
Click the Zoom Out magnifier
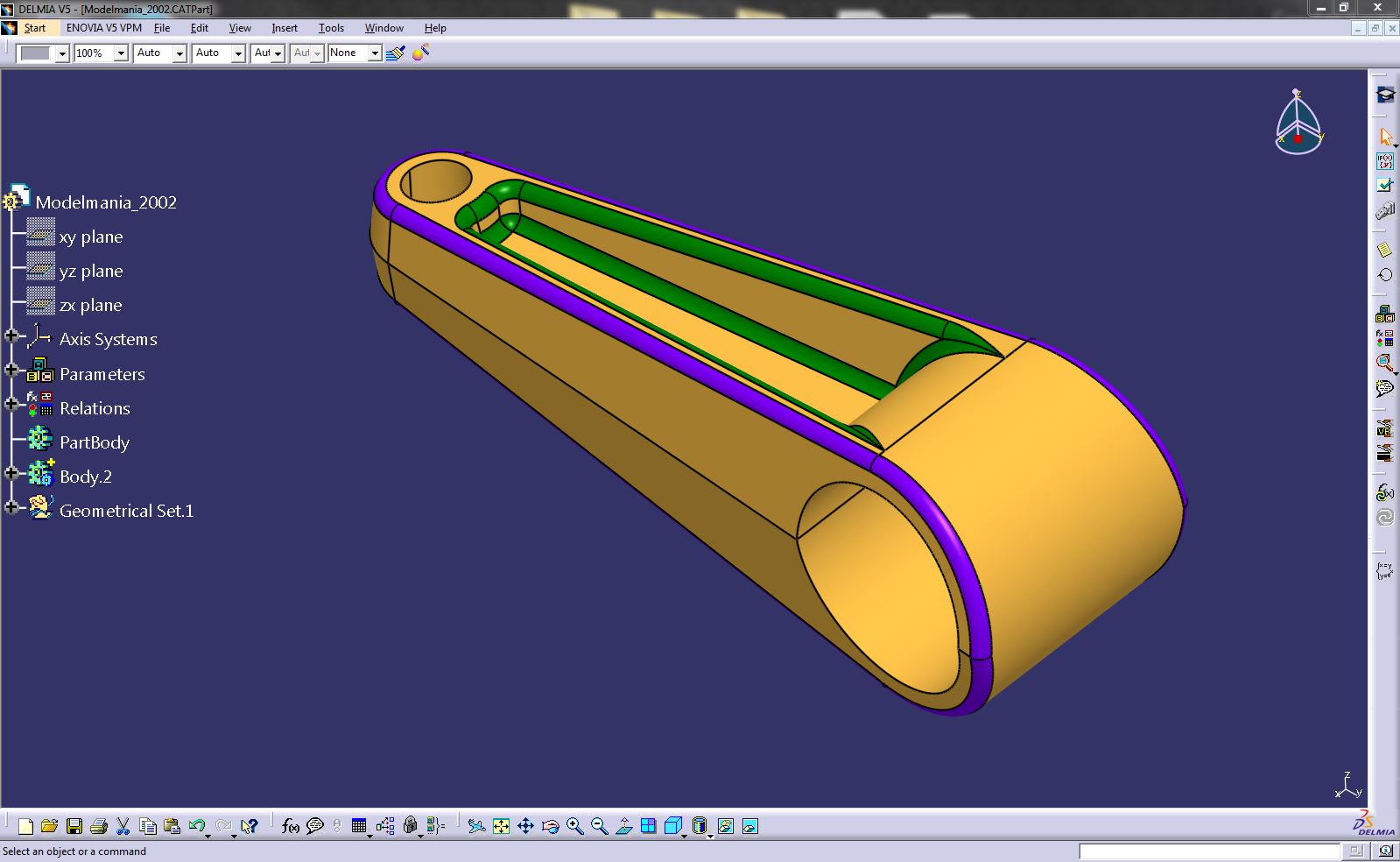tap(599, 826)
